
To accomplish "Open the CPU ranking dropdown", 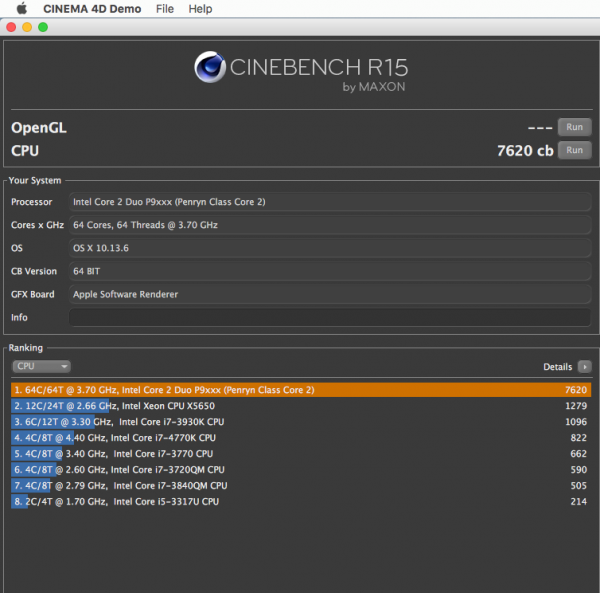I will pyautogui.click(x=41, y=366).
